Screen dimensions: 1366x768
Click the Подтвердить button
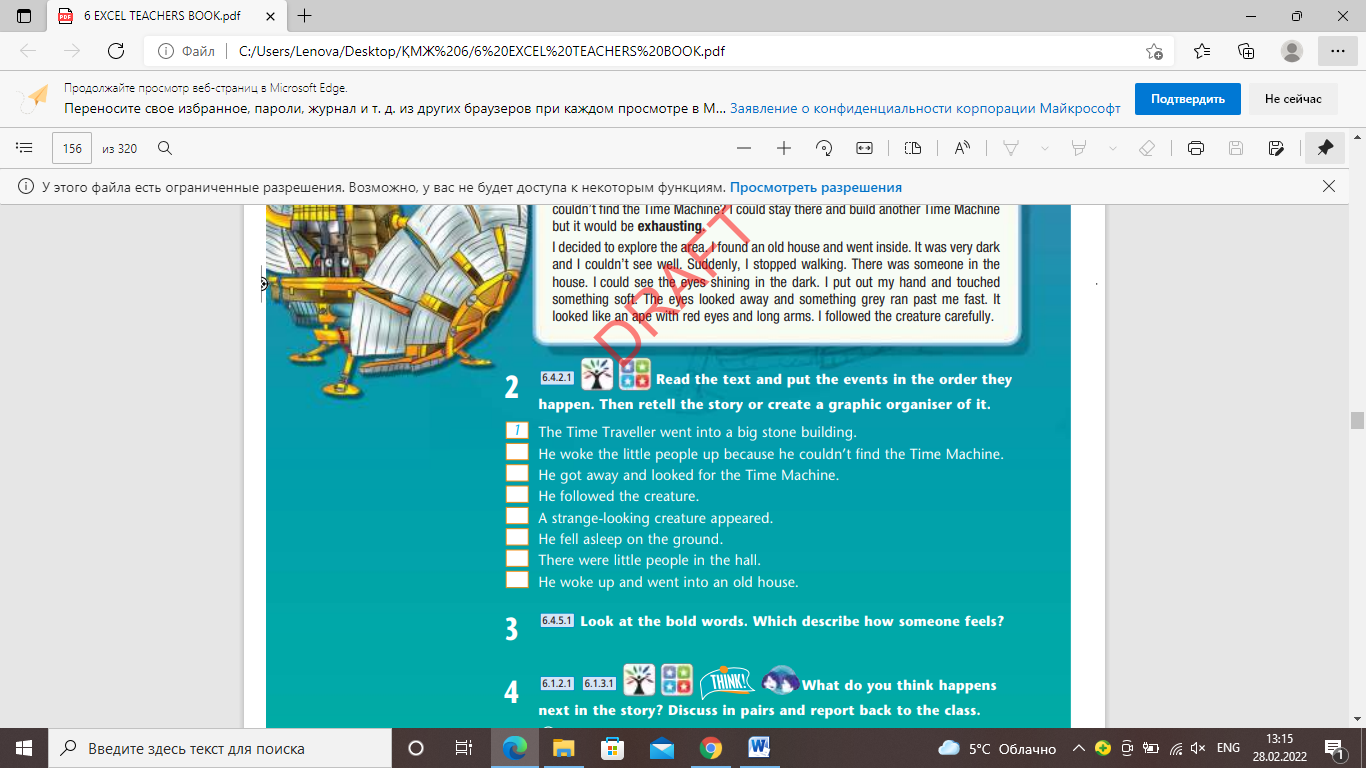pos(1188,99)
